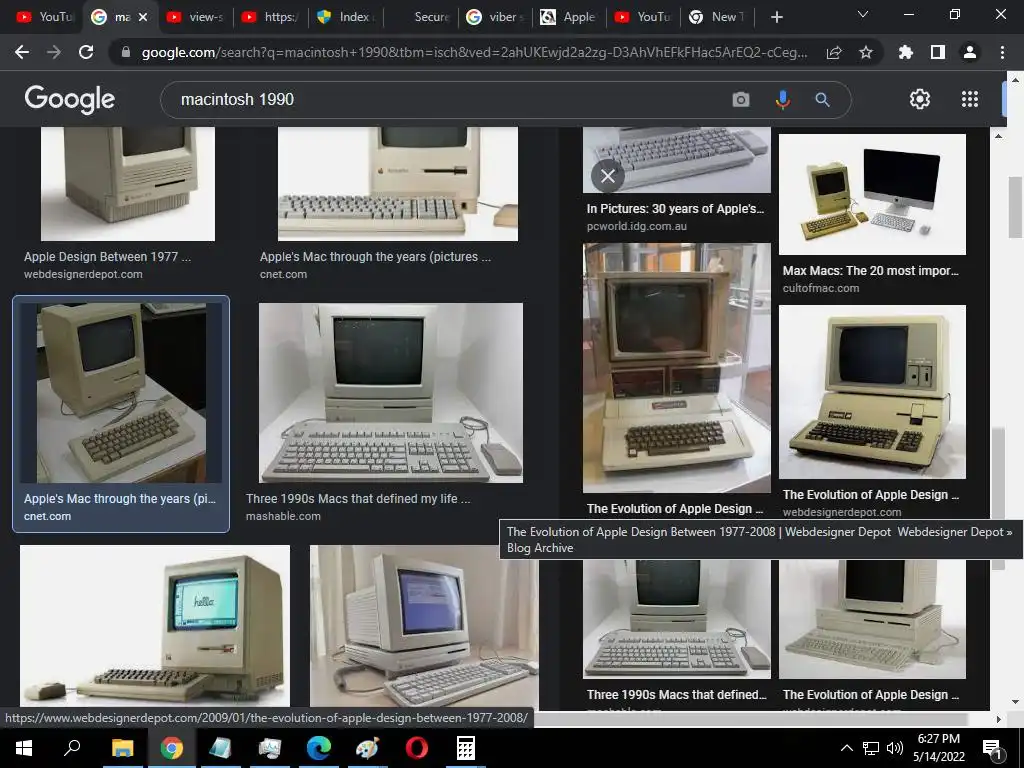
Task: Switch to the Apple tab
Action: tap(568, 17)
